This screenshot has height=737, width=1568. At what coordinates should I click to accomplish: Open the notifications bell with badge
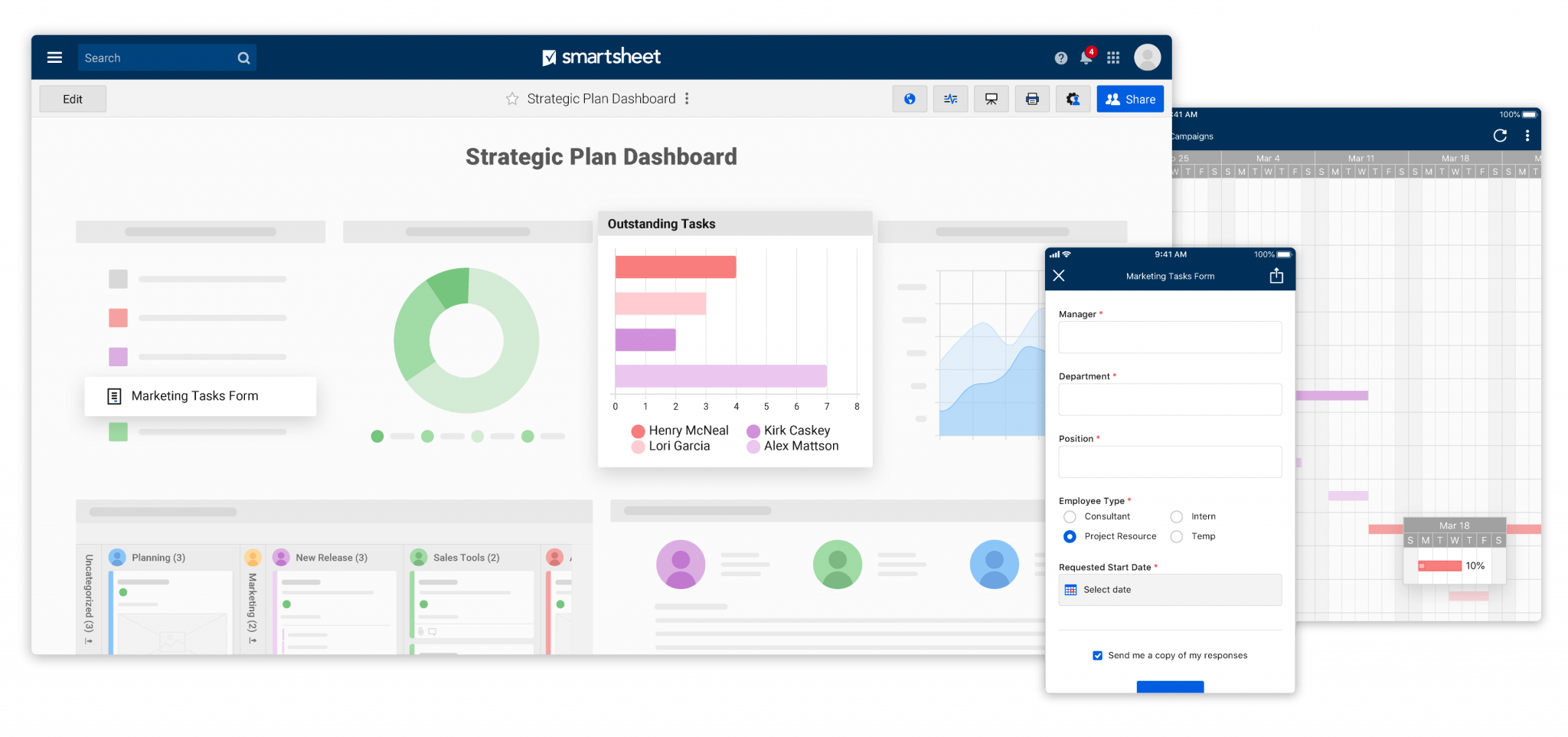pyautogui.click(x=1086, y=57)
